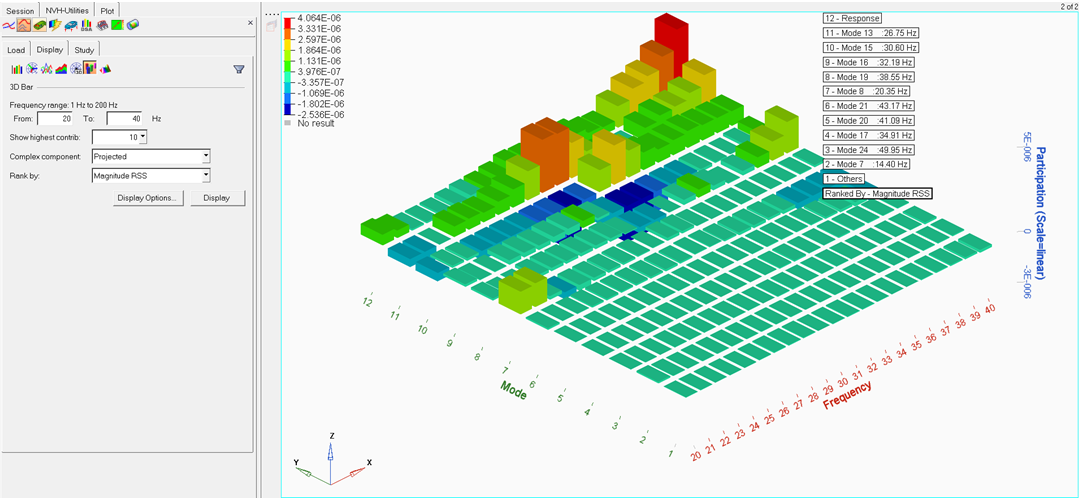
Task: Click the '9 - Mode 16 :32.19 Hz' label
Action: point(868,62)
